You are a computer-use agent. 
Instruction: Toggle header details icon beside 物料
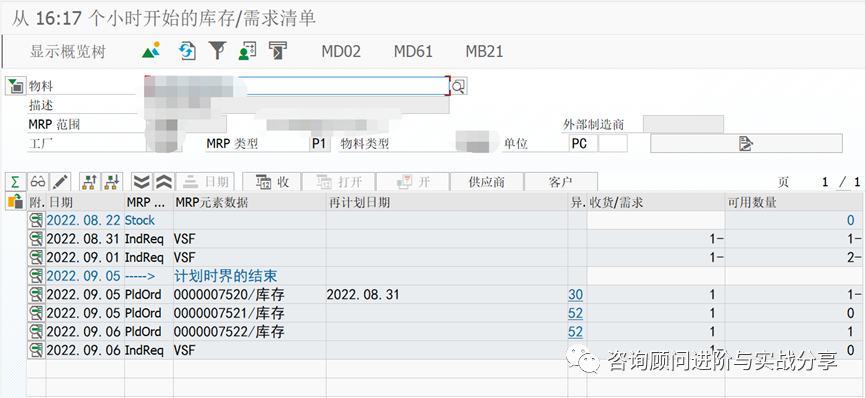click(15, 86)
